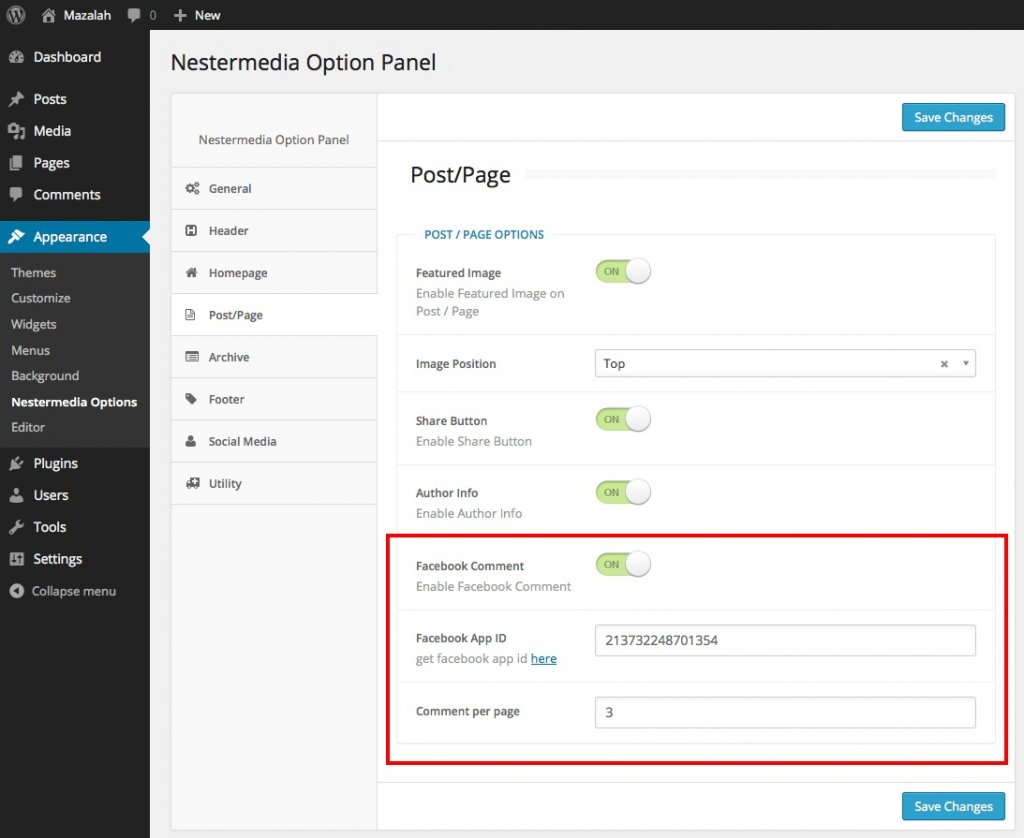Image resolution: width=1024 pixels, height=838 pixels.
Task: Click the Homepage house icon
Action: tap(191, 272)
